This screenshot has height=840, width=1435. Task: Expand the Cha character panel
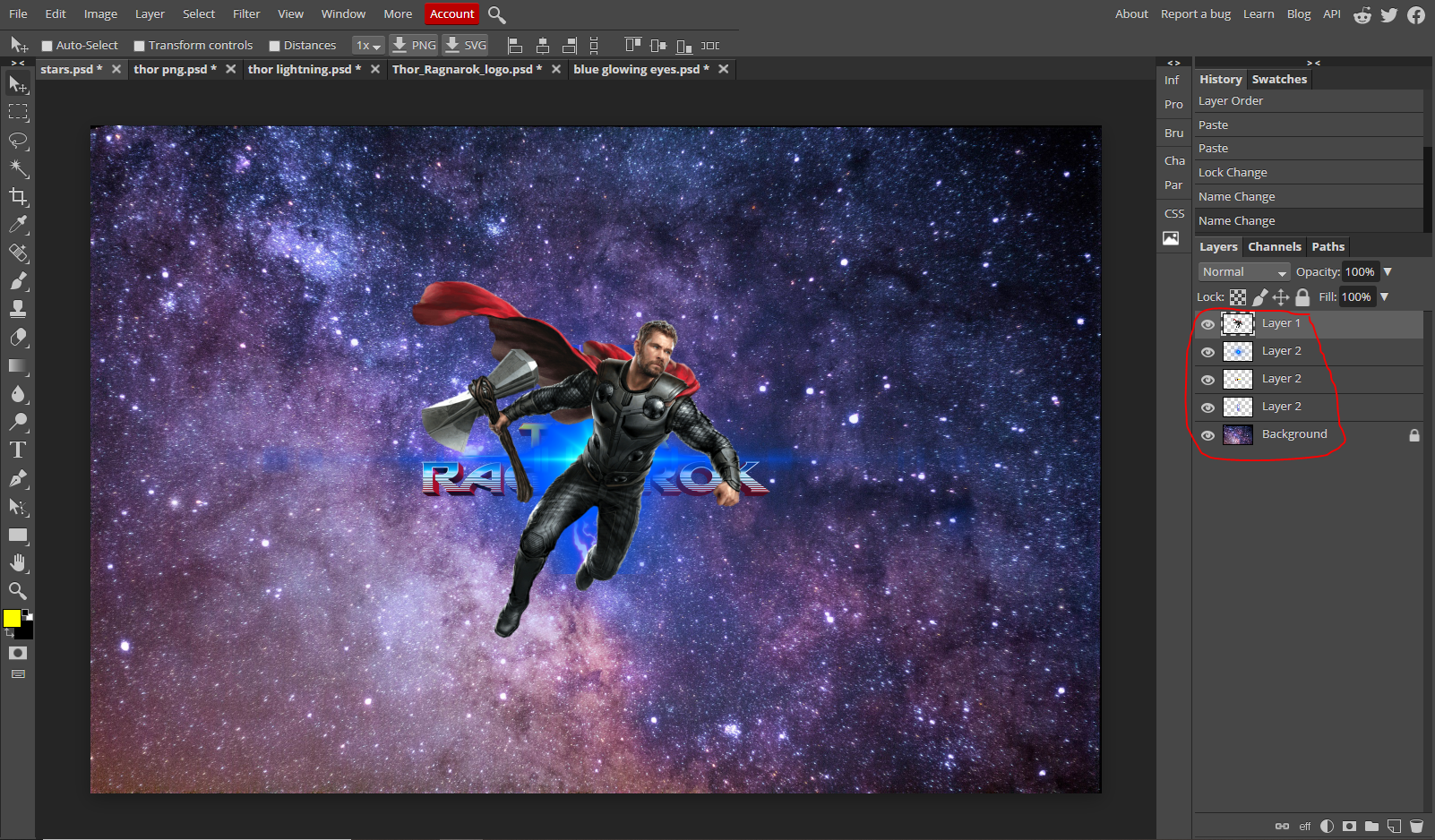(x=1174, y=161)
